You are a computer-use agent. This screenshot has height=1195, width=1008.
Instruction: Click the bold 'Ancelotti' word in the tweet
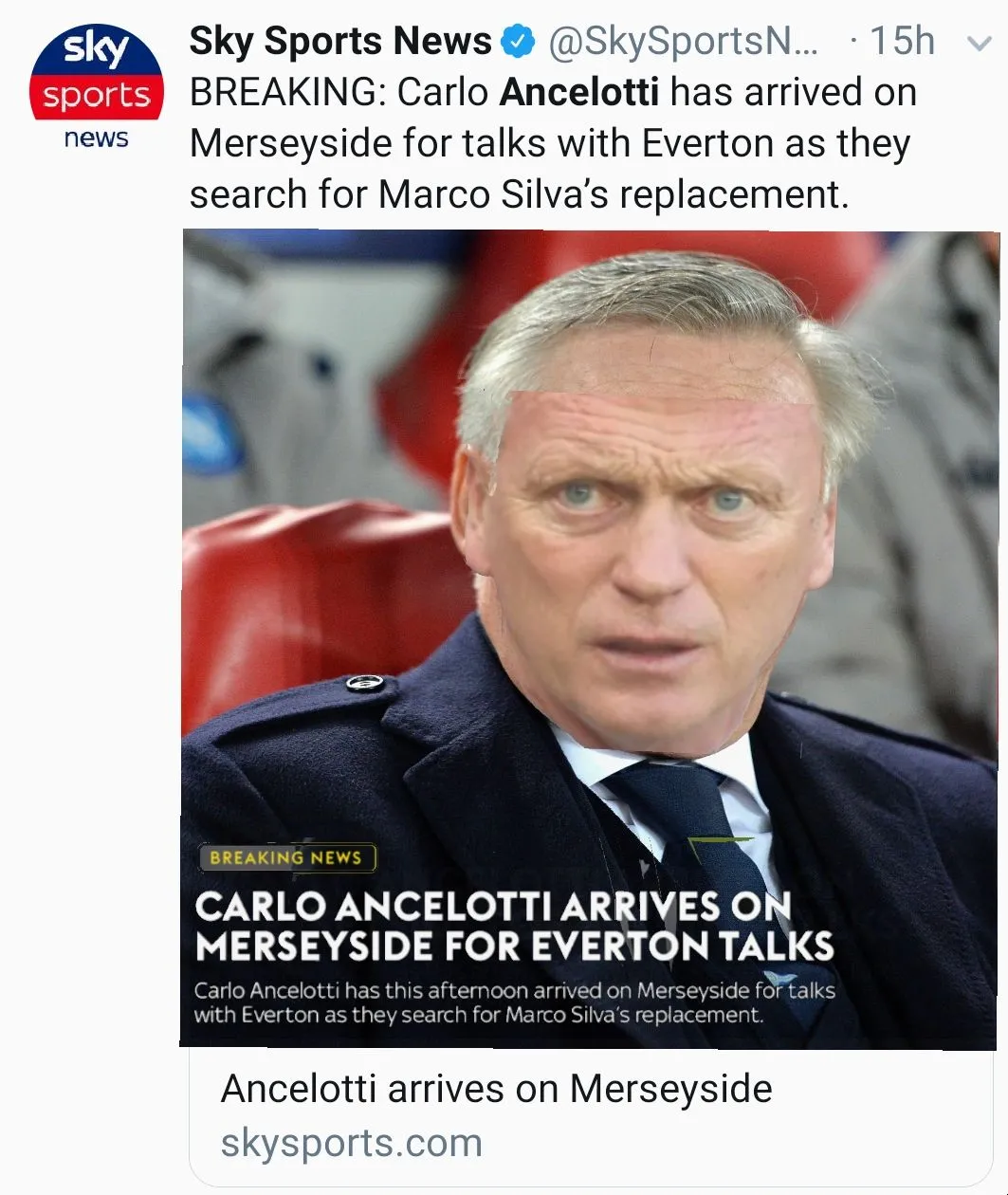[x=578, y=93]
